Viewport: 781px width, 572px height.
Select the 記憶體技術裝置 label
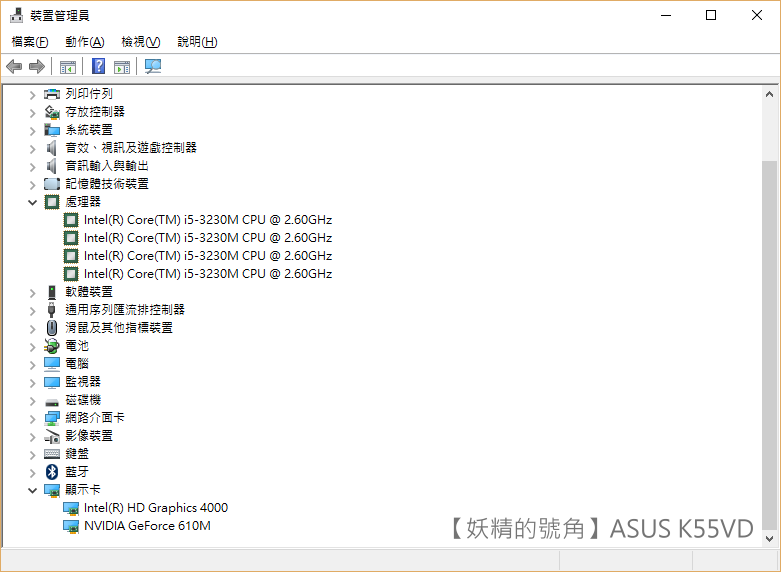(107, 184)
